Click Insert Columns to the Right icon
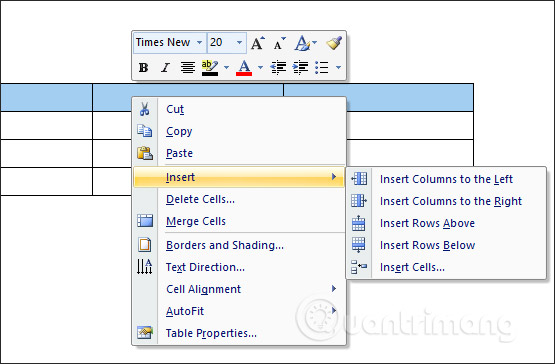 point(359,201)
